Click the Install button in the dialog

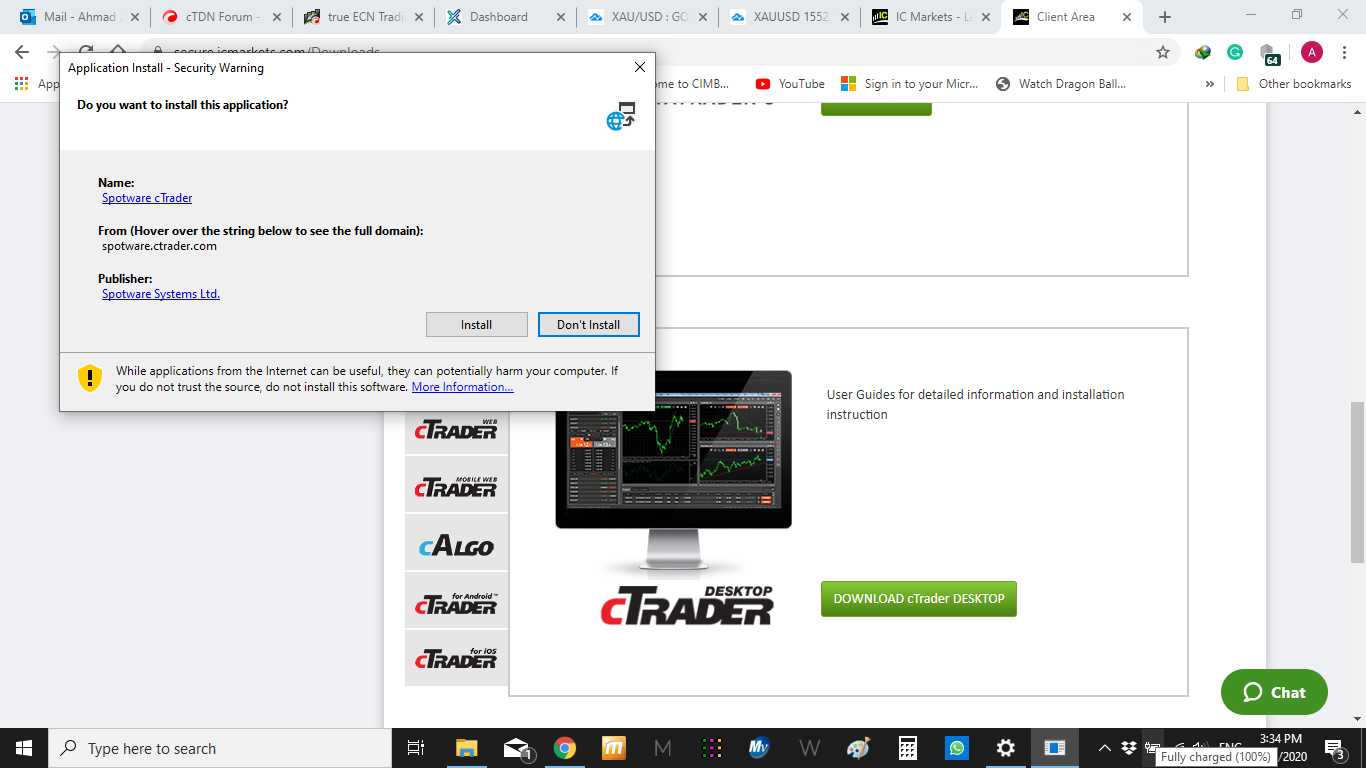tap(476, 324)
